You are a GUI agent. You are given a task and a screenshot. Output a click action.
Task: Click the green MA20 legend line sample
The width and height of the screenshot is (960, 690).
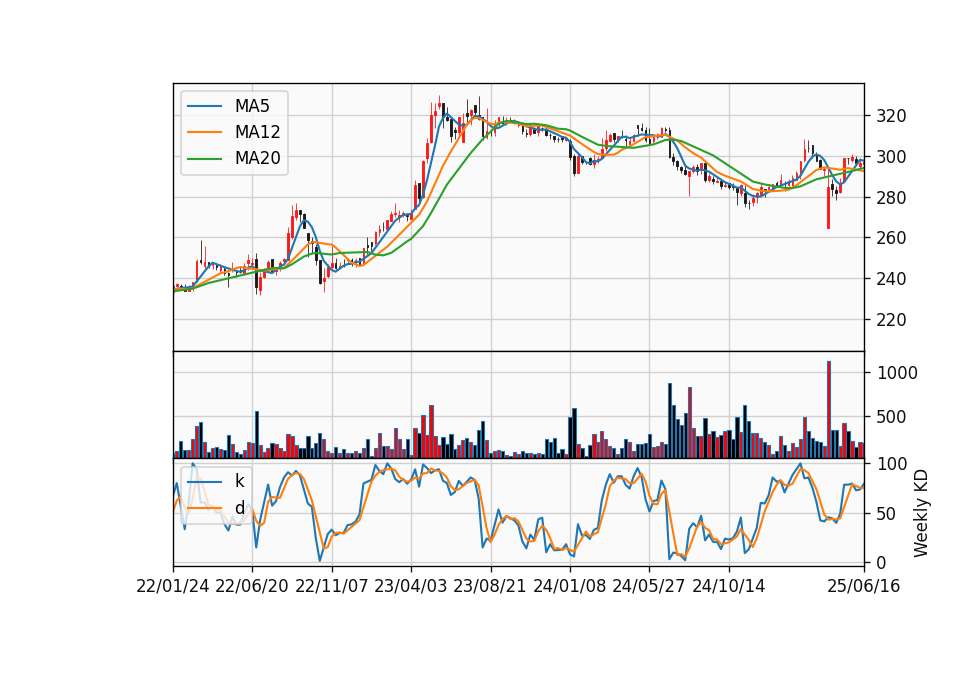point(204,158)
